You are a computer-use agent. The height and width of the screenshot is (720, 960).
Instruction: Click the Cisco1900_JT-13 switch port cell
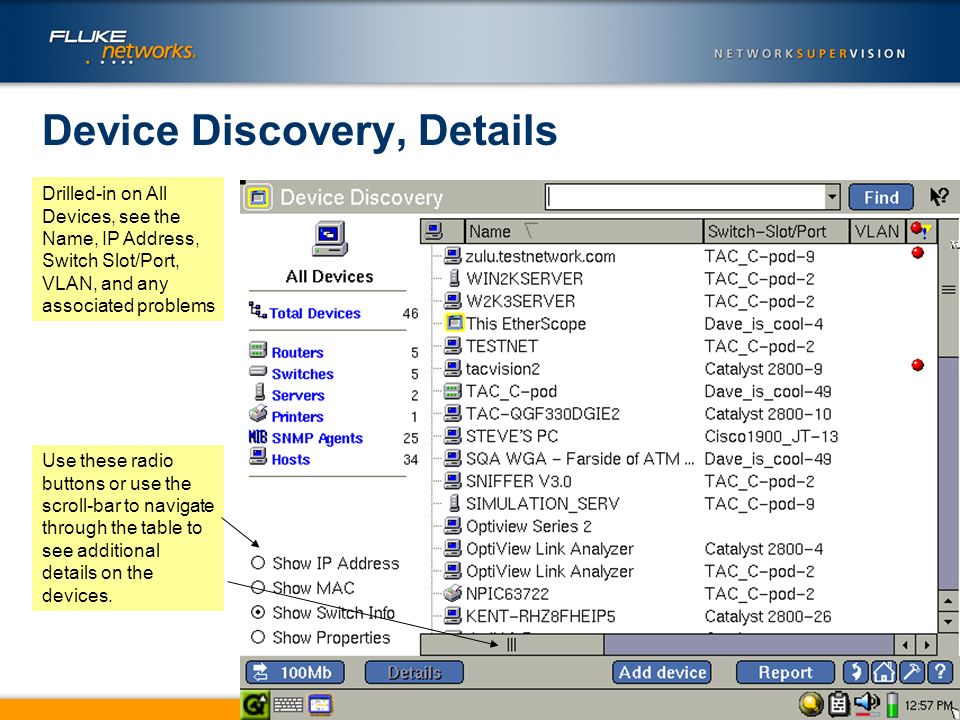[771, 436]
